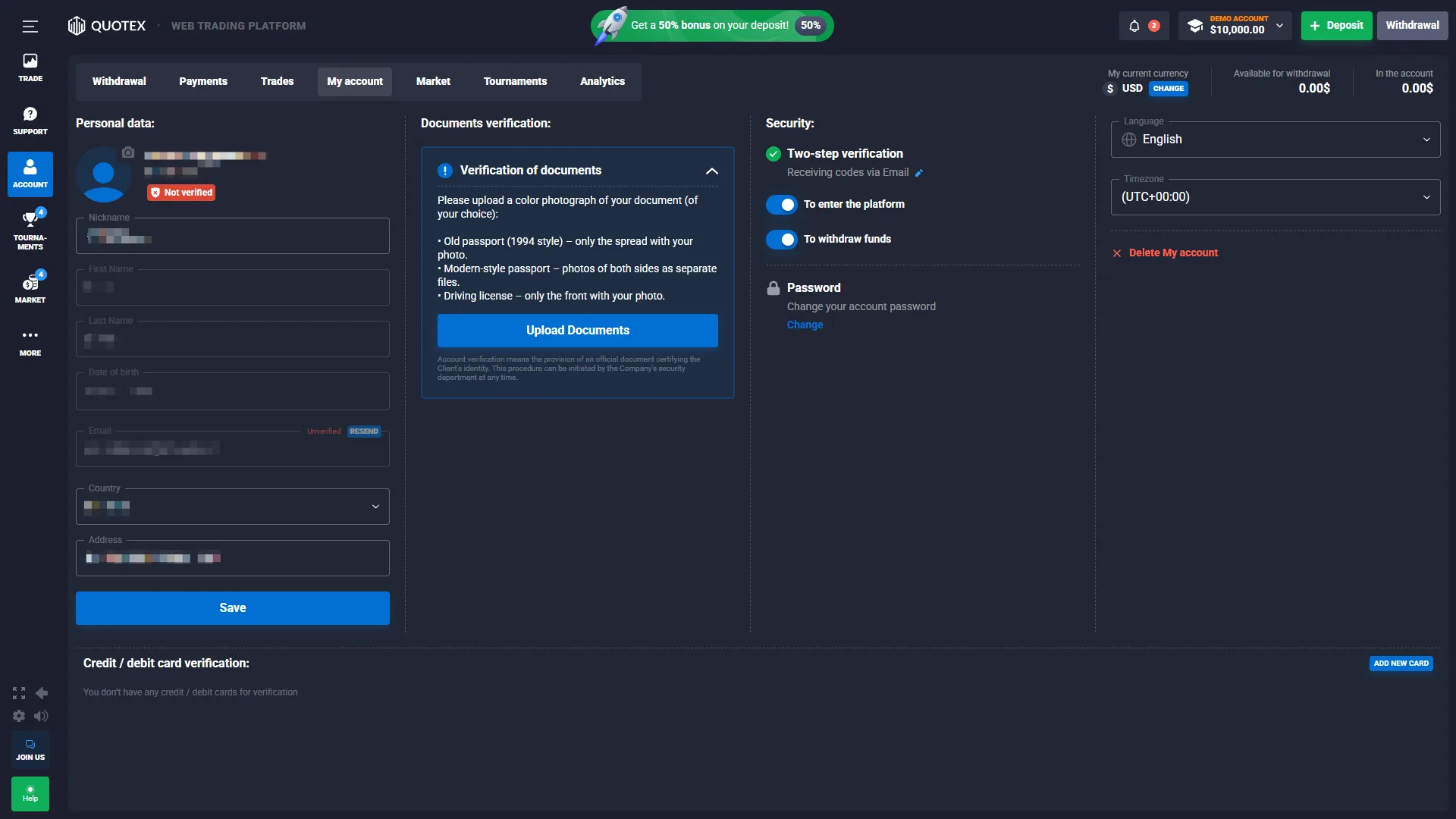Click into the Date of birth field

click(x=233, y=391)
